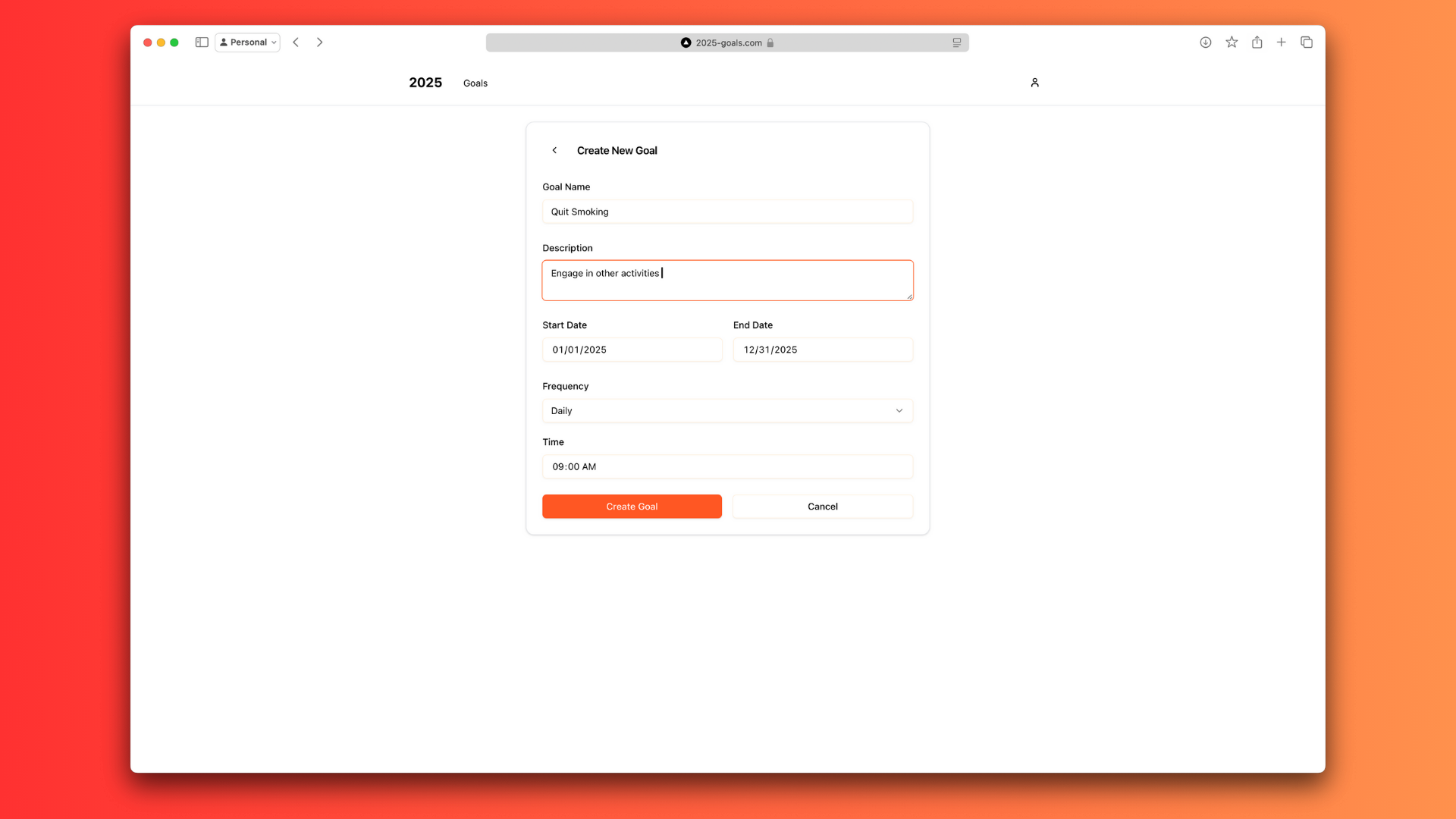Open the Personal profile dropdown
The image size is (1456, 819).
248,42
